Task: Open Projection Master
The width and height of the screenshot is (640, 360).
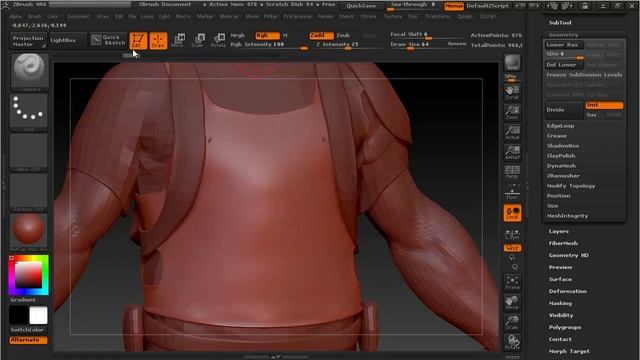Action: coord(28,41)
